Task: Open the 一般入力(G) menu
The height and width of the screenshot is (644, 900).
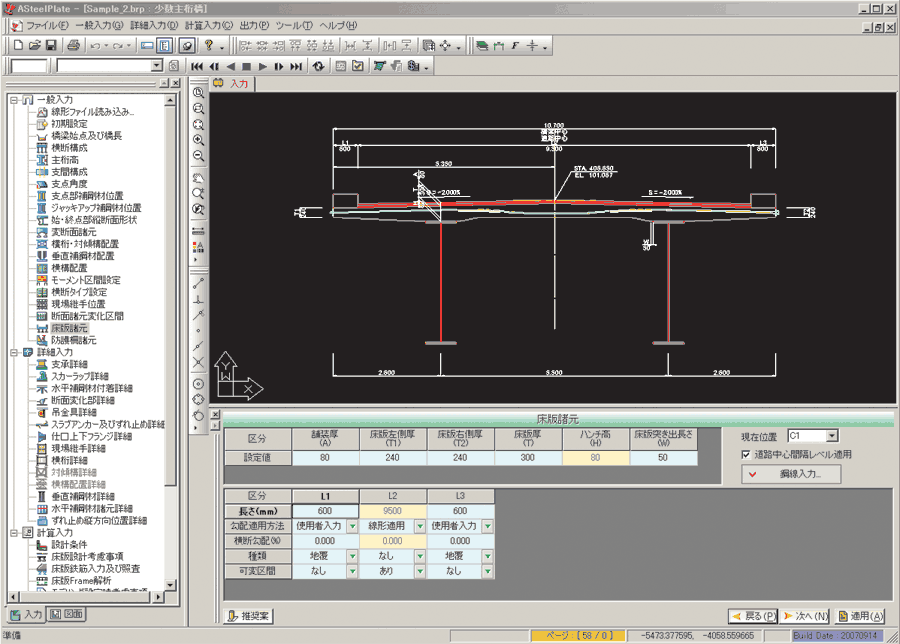Action: click(x=99, y=25)
